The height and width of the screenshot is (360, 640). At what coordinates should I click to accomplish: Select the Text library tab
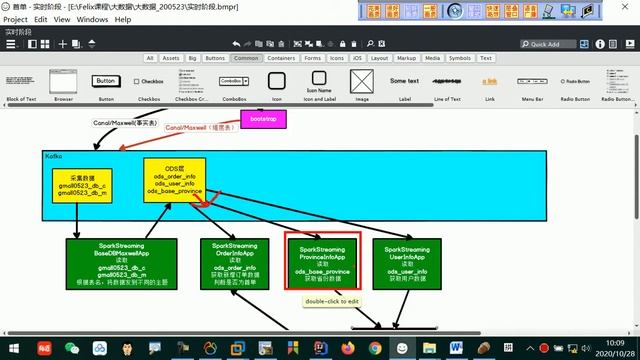tap(486, 58)
